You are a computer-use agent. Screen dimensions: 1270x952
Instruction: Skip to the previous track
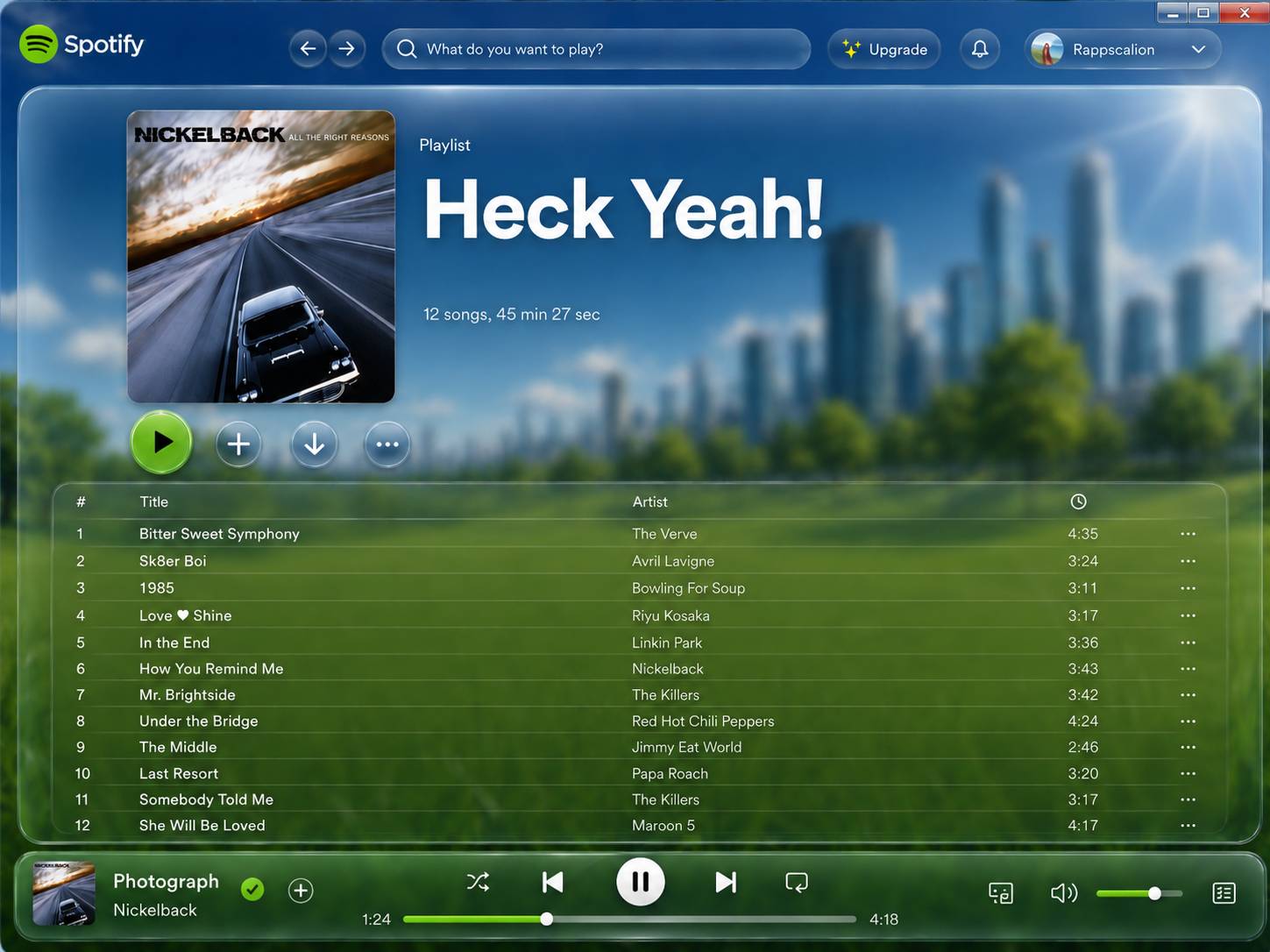pyautogui.click(x=553, y=882)
